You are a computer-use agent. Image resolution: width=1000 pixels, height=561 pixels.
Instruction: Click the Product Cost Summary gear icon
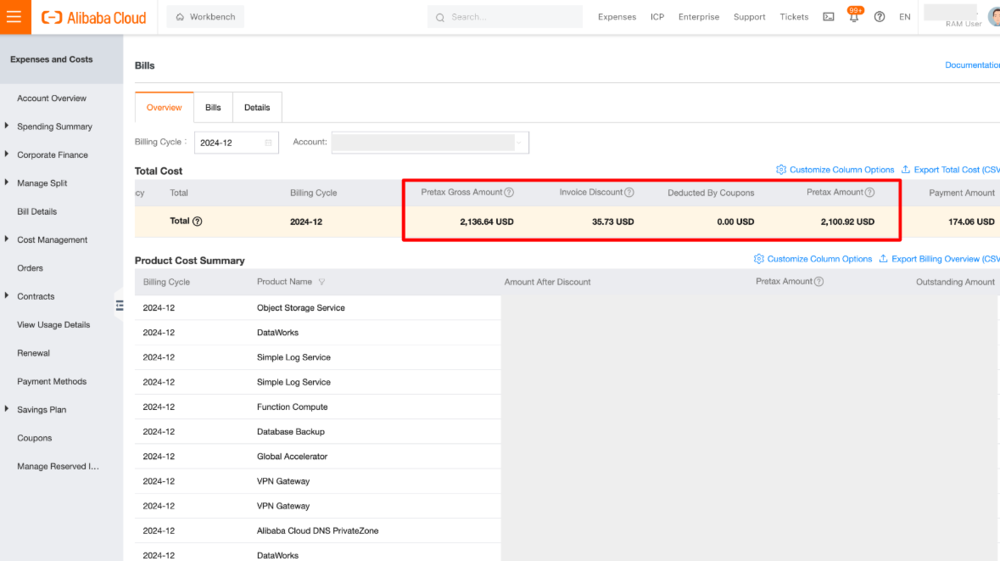tap(758, 259)
